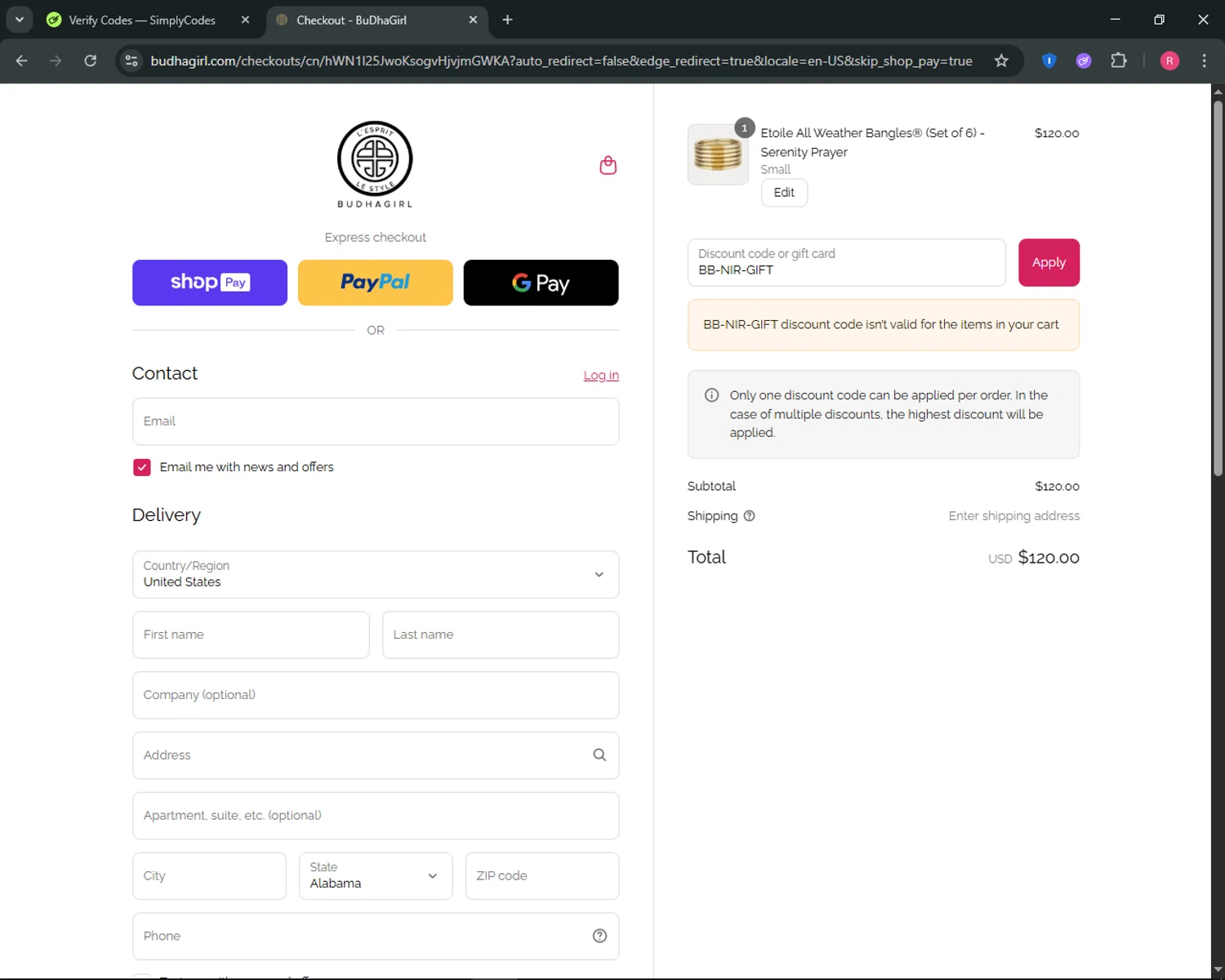Image resolution: width=1225 pixels, height=980 pixels.
Task: Pay with PayPal button
Action: [x=376, y=283]
